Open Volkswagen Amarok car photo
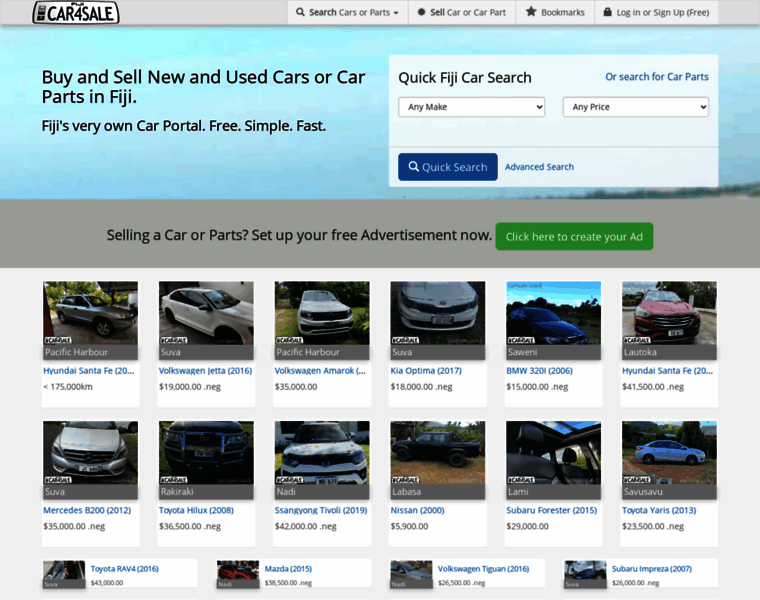 pyautogui.click(x=322, y=313)
